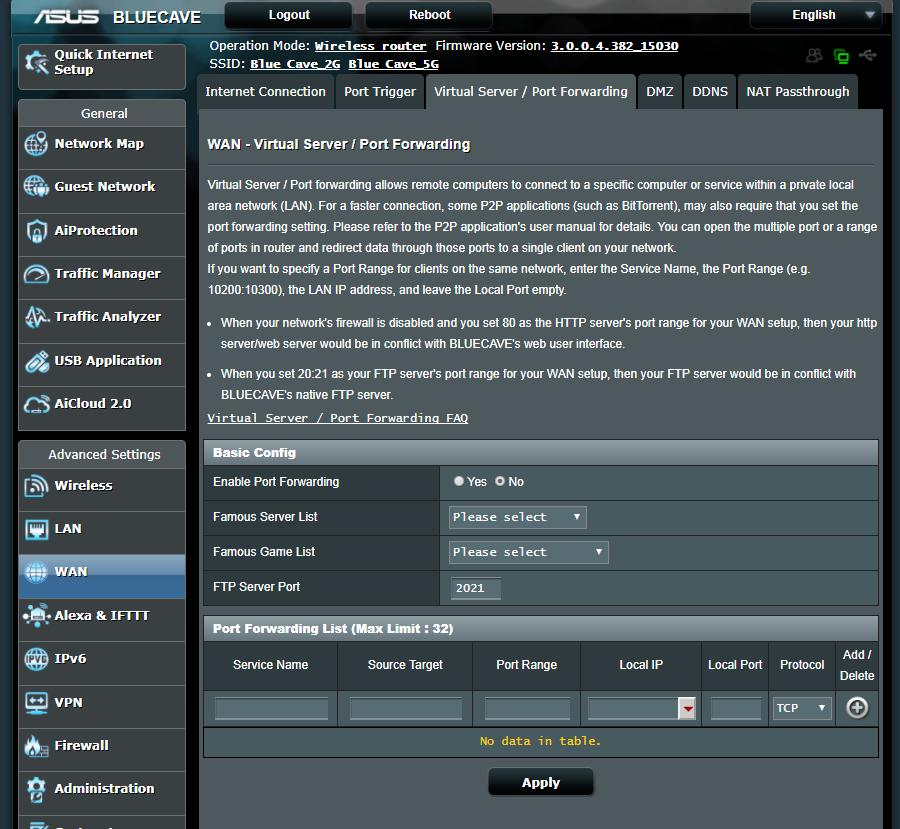Focus the Local IP input field
This screenshot has height=829, width=900.
point(633,708)
